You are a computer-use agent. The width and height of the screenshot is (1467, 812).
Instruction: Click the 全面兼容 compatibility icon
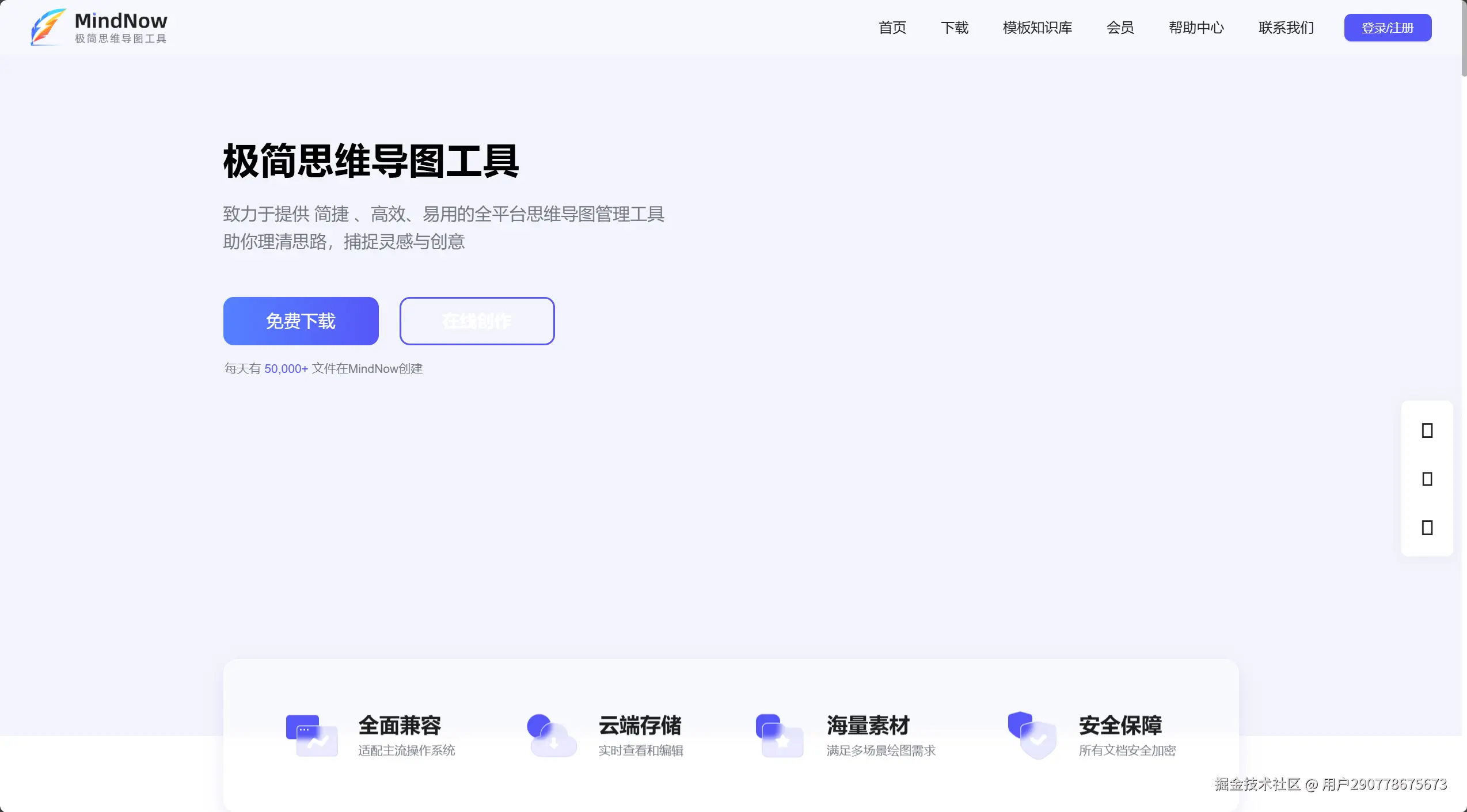(x=311, y=735)
